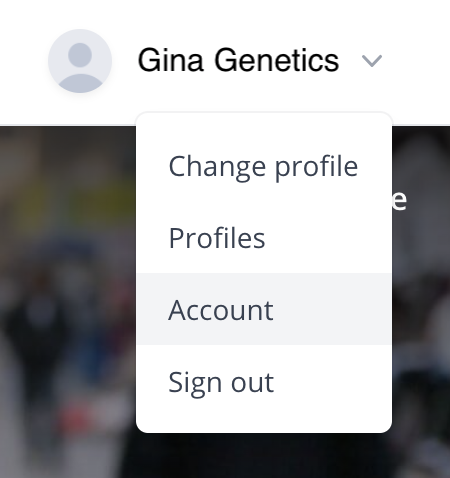
Task: Choose the highlighted Account option
Action: [x=263, y=309]
